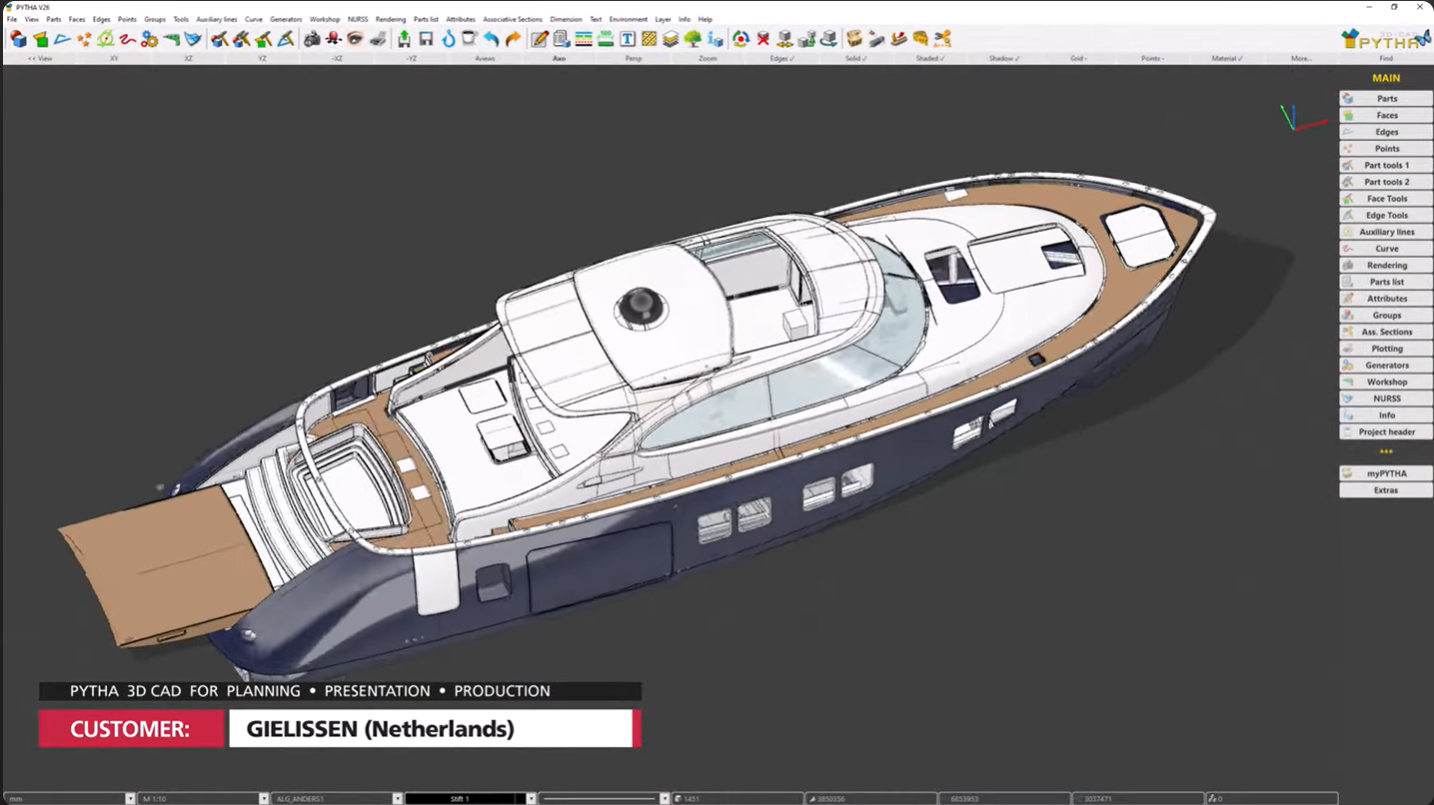Select the text tool 'T' icon
The image size is (1434, 805).
[x=627, y=39]
